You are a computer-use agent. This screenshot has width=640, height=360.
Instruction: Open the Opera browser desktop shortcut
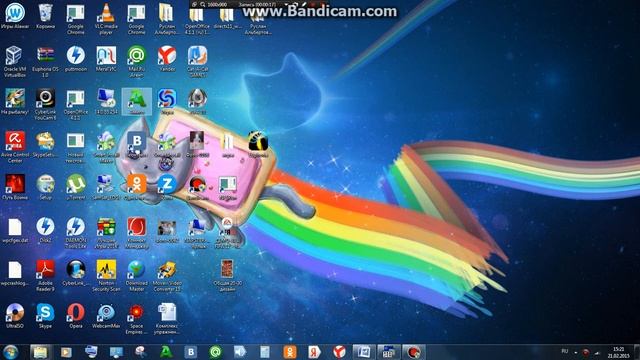coord(76,316)
